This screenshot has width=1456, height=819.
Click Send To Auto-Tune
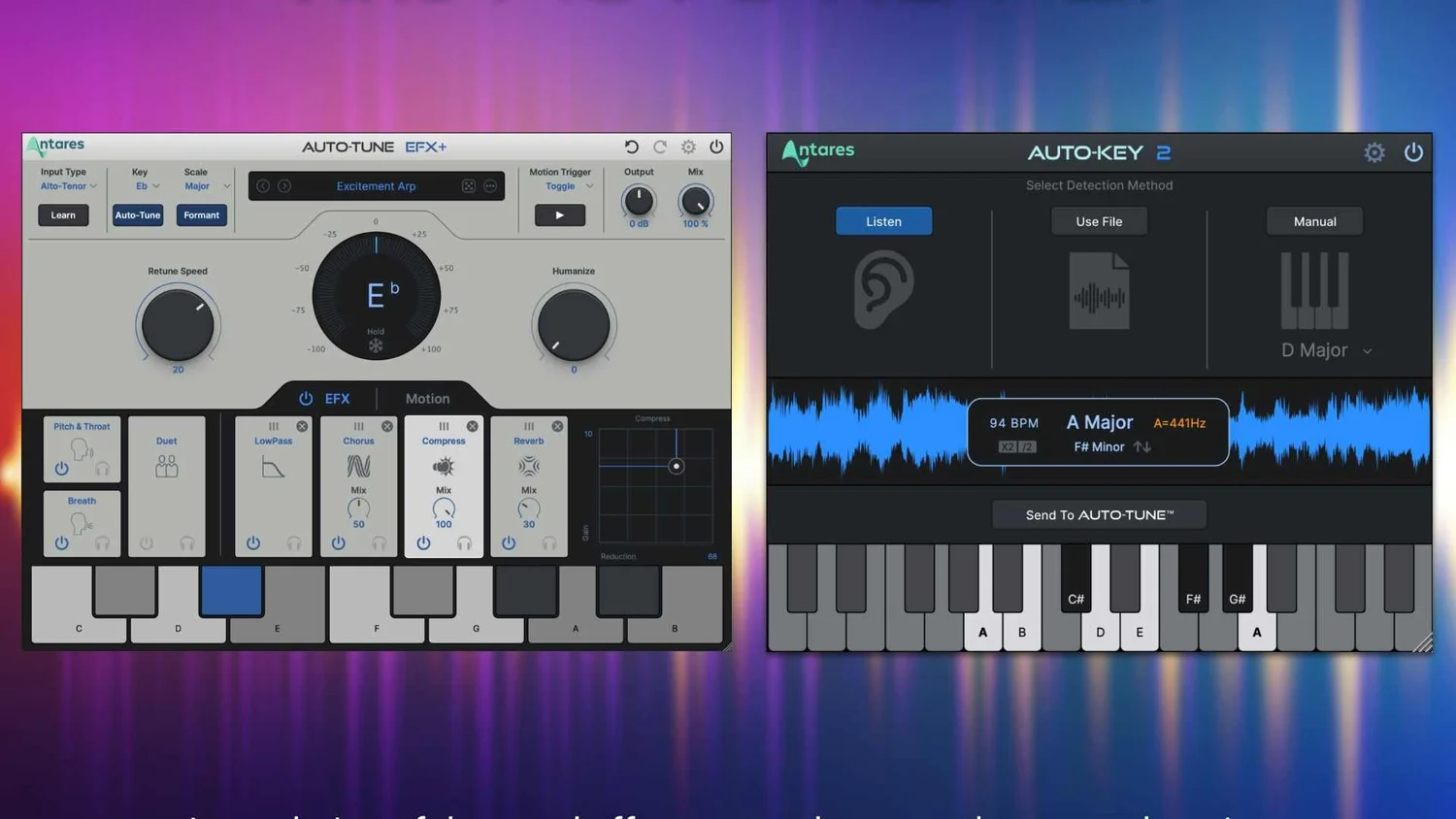tap(1098, 514)
